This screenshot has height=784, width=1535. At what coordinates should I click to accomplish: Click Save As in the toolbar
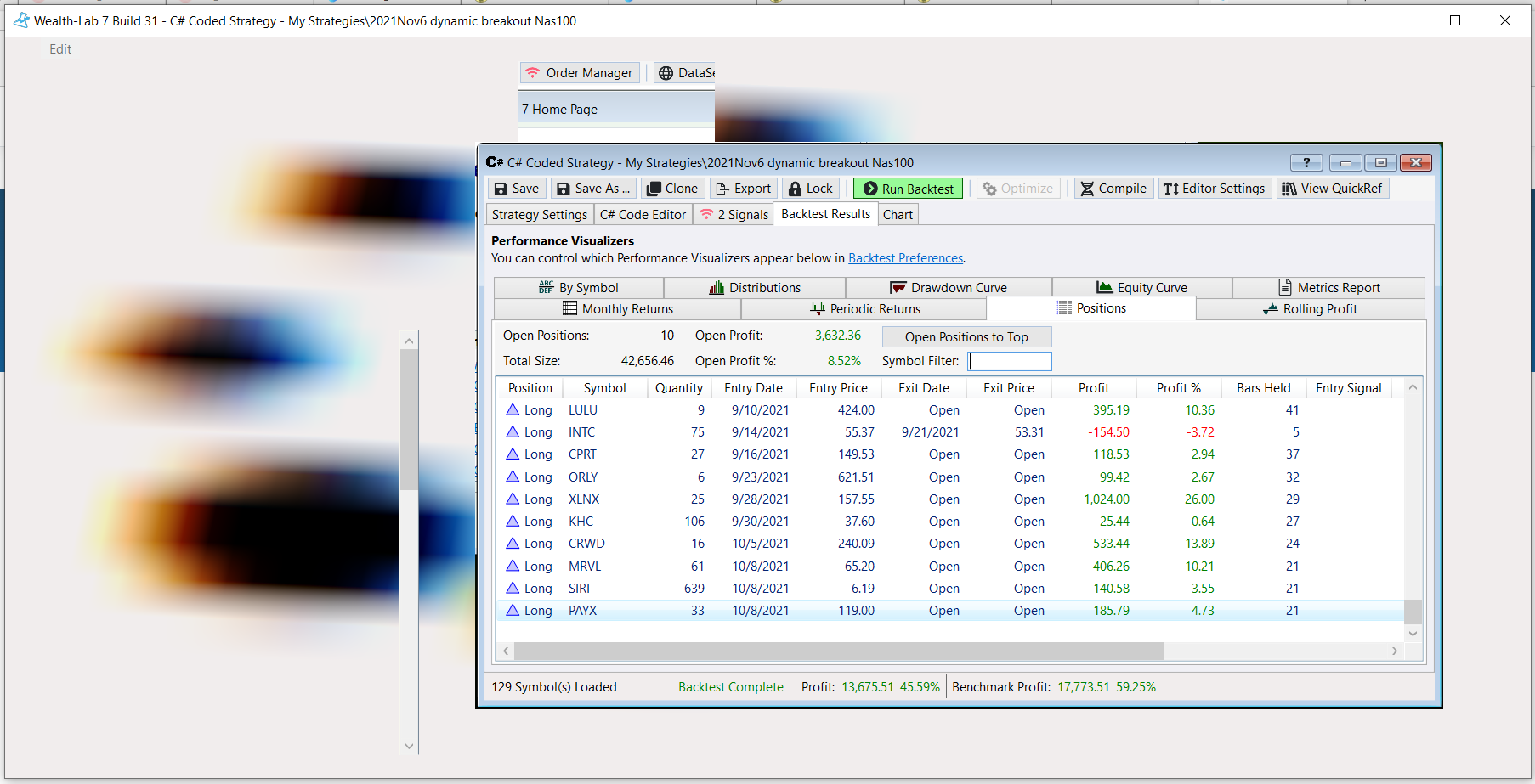point(593,189)
